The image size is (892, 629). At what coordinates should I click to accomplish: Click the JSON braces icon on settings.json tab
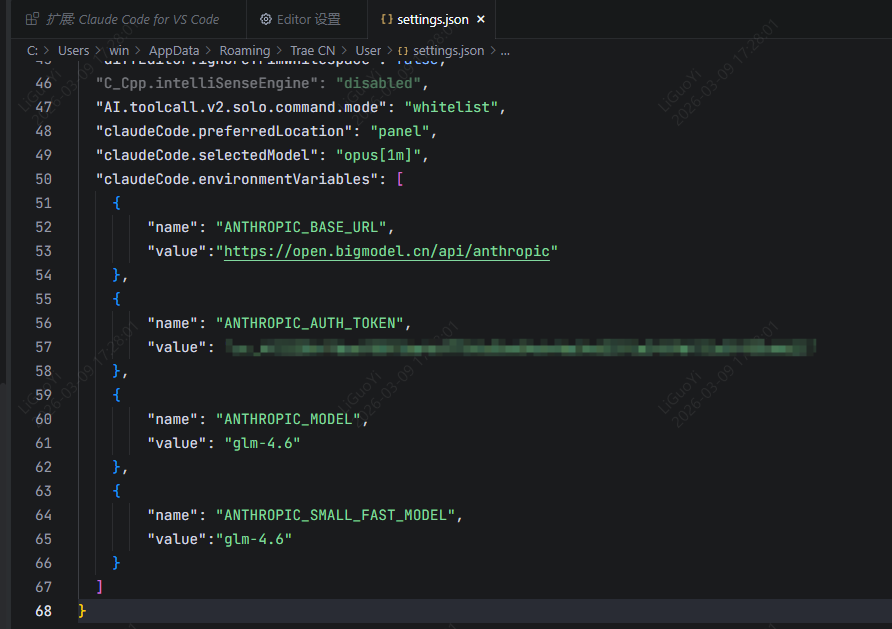[x=386, y=20]
